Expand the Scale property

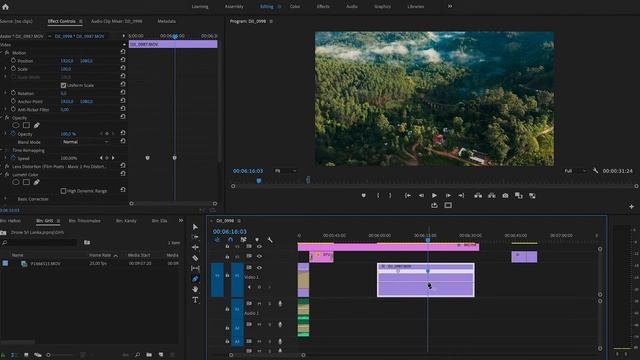(x=5, y=69)
